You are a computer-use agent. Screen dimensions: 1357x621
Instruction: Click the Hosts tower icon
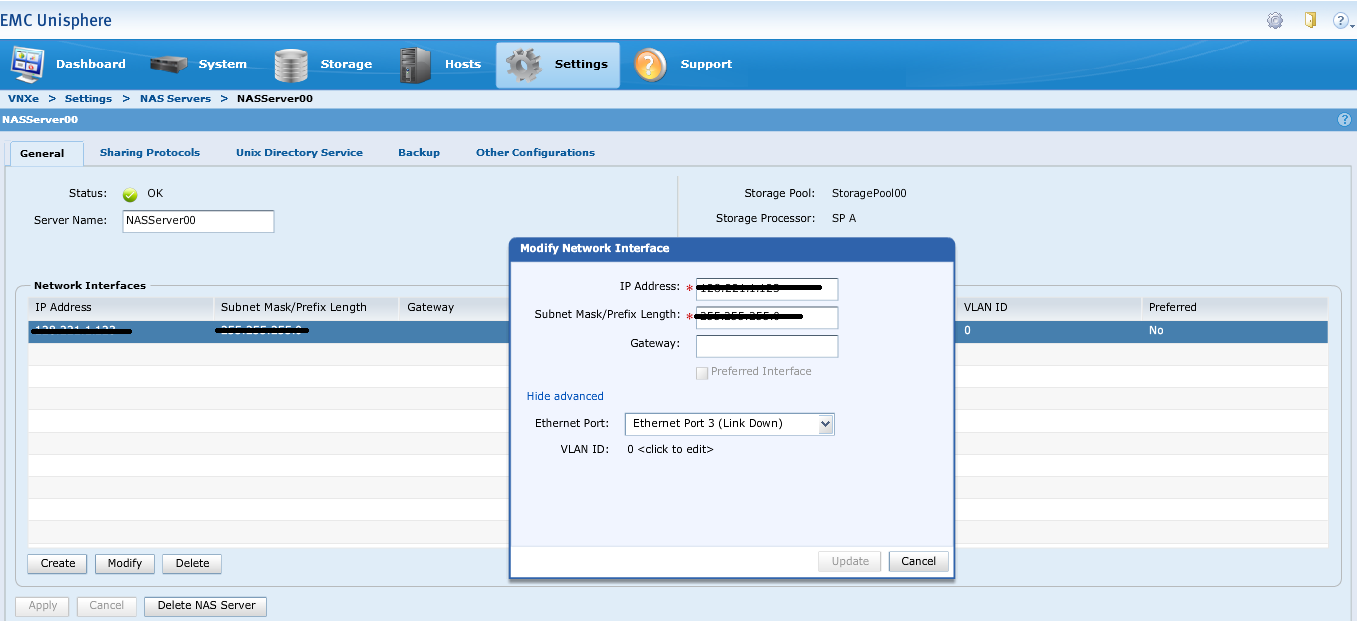(x=415, y=65)
